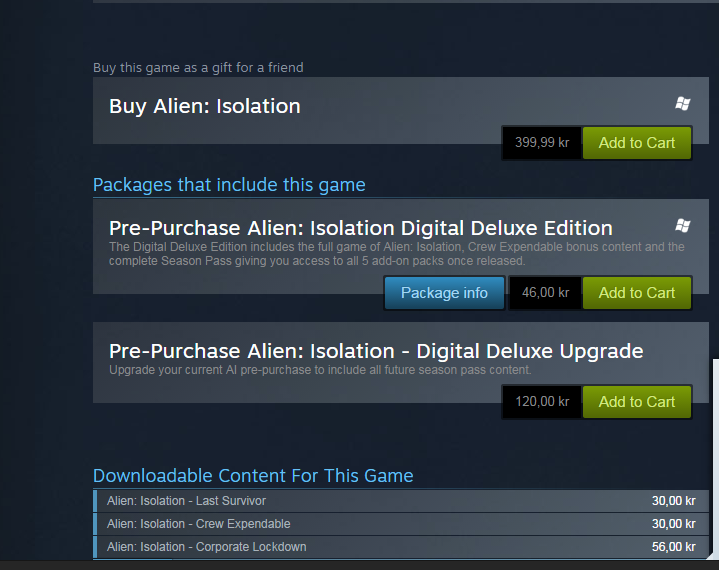719x575 pixels.
Task: Open the Last Survivor DLC row
Action: point(401,501)
